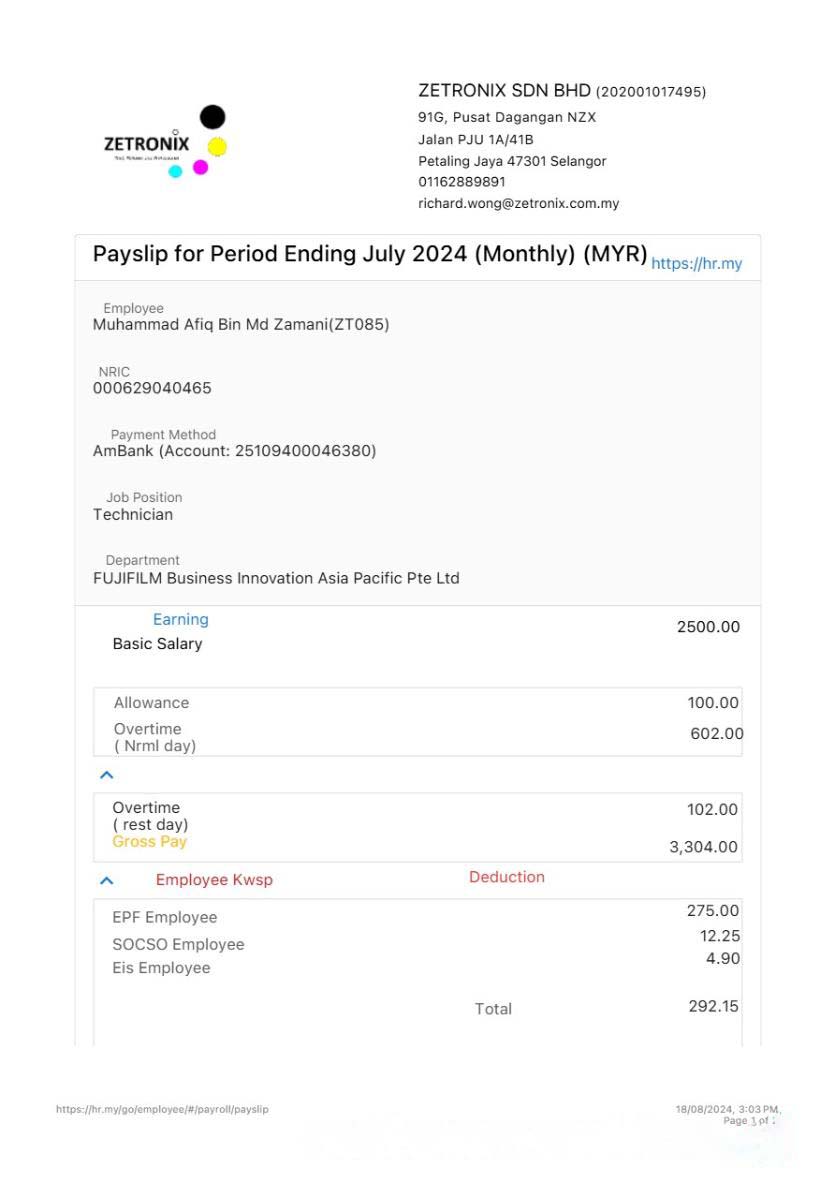Click the Deduction section header
835x1182 pixels.
[506, 877]
